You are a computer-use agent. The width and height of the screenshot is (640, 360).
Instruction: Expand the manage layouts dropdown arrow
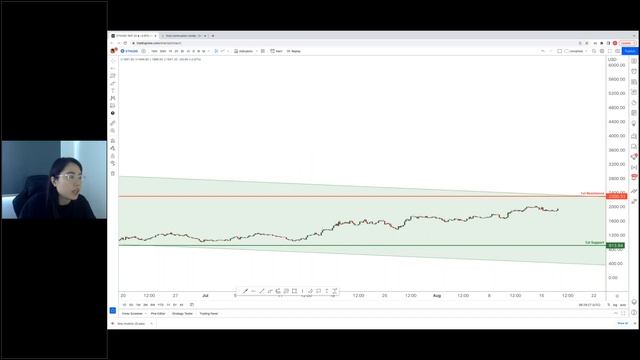click(x=586, y=51)
